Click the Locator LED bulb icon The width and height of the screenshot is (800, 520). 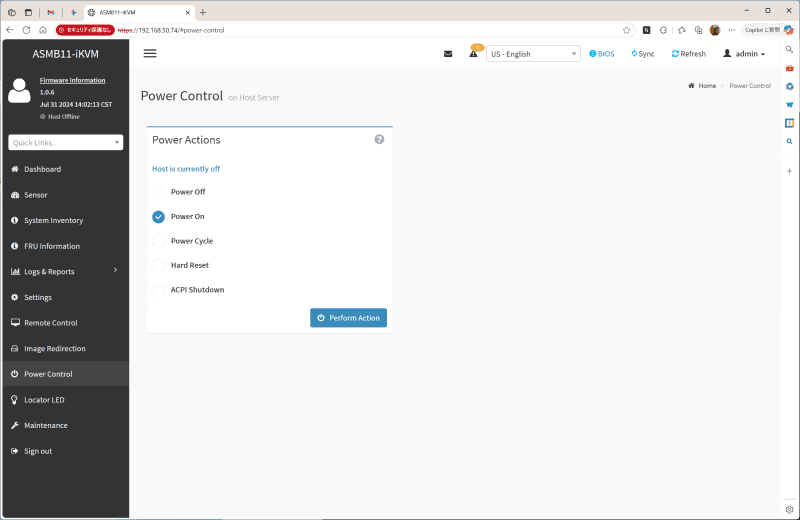(15, 400)
